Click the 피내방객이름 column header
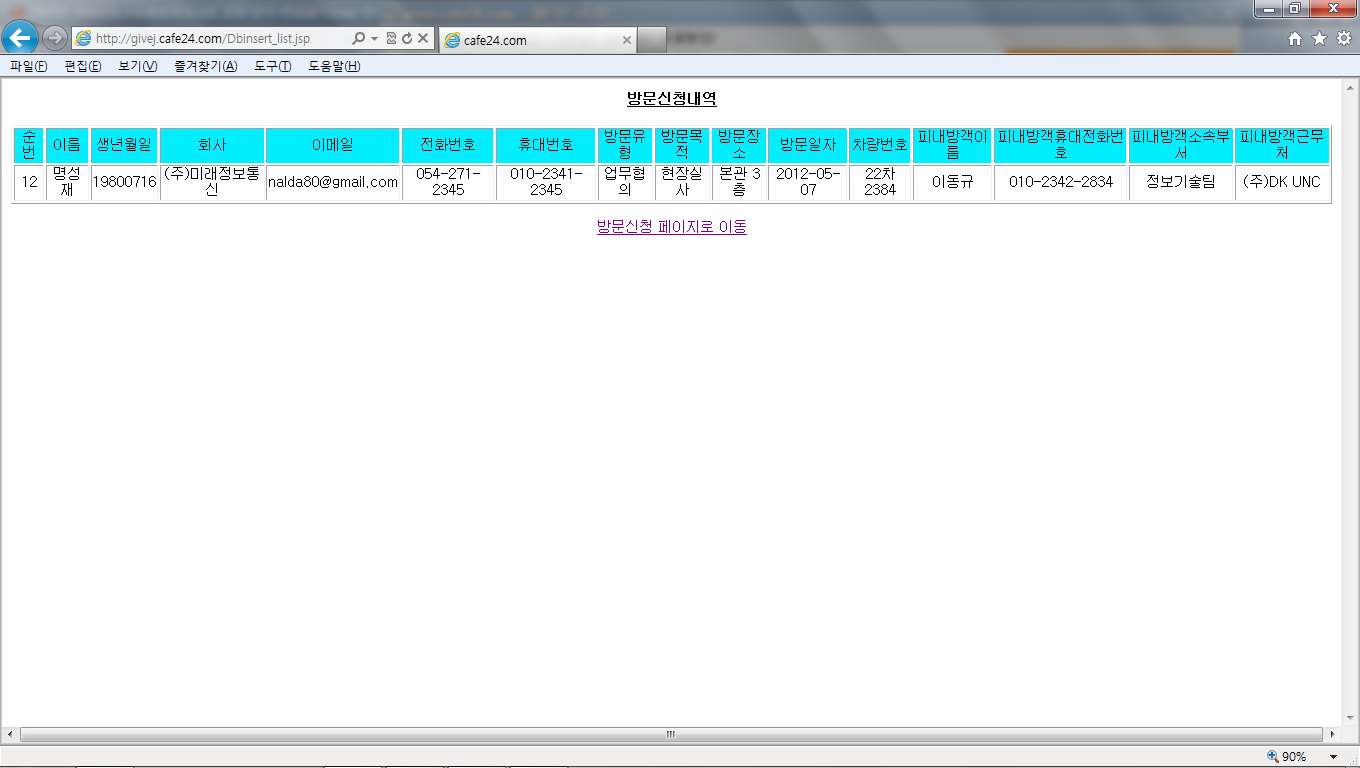This screenshot has width=1360, height=768. [953, 145]
